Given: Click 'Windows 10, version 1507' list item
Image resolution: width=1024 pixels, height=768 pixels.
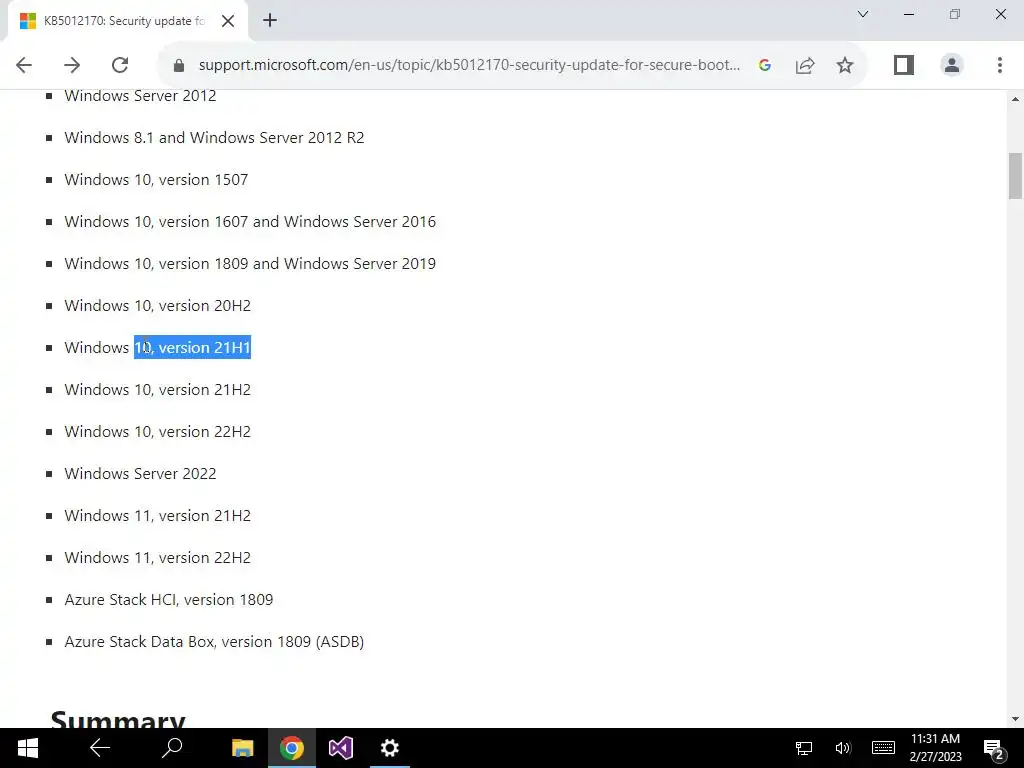Looking at the screenshot, I should point(156,180).
